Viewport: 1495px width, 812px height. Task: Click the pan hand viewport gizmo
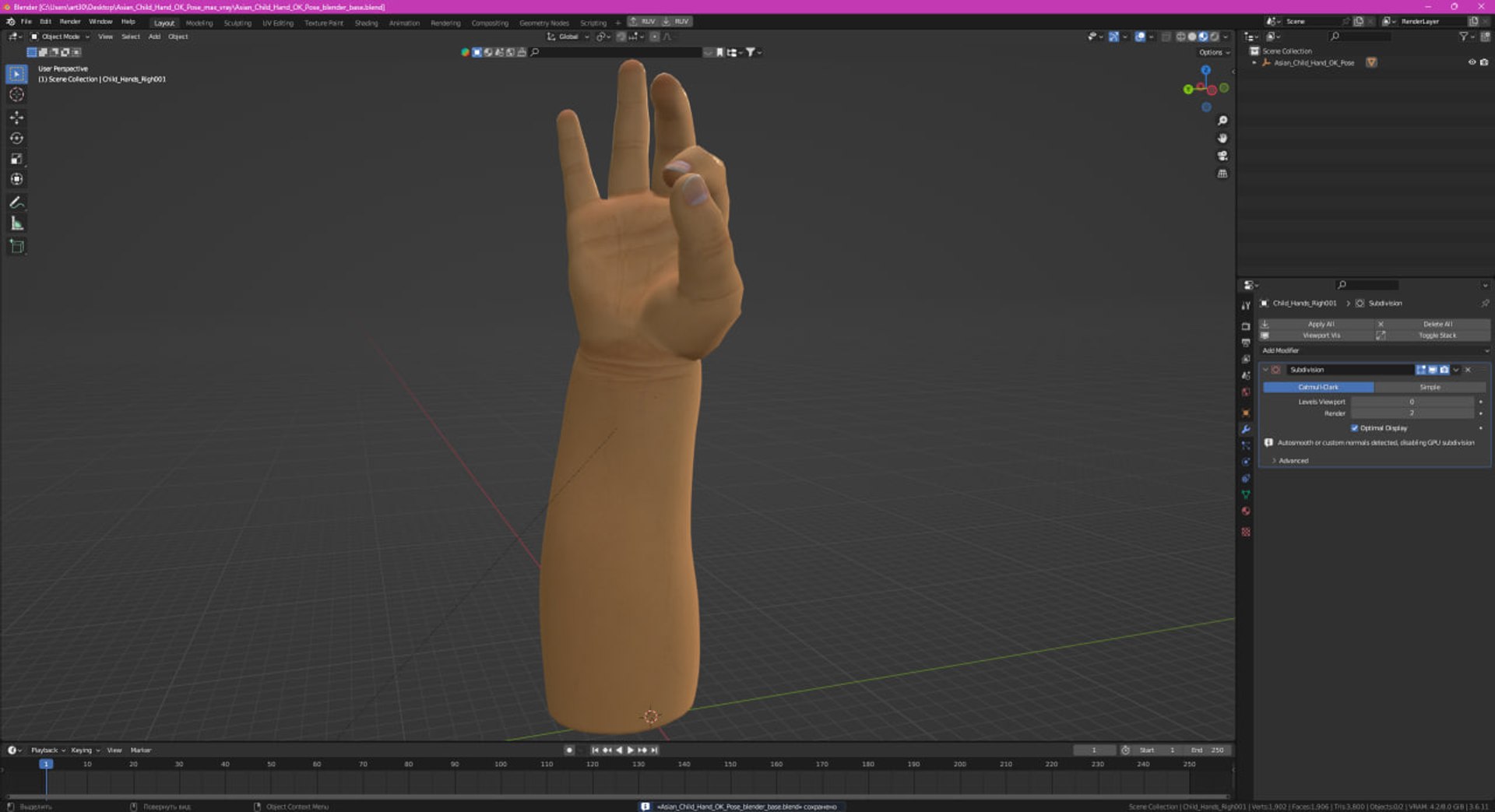[x=1222, y=139]
